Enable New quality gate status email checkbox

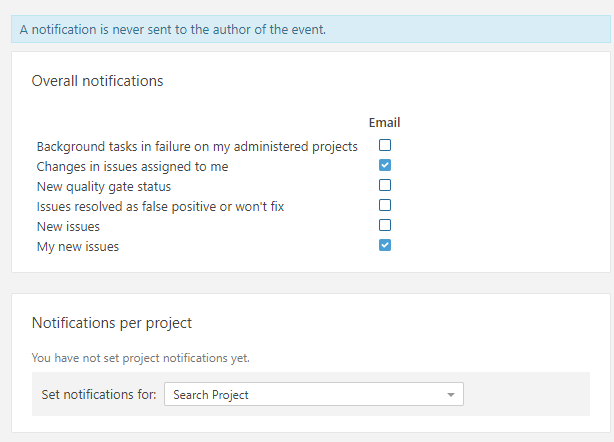385,186
